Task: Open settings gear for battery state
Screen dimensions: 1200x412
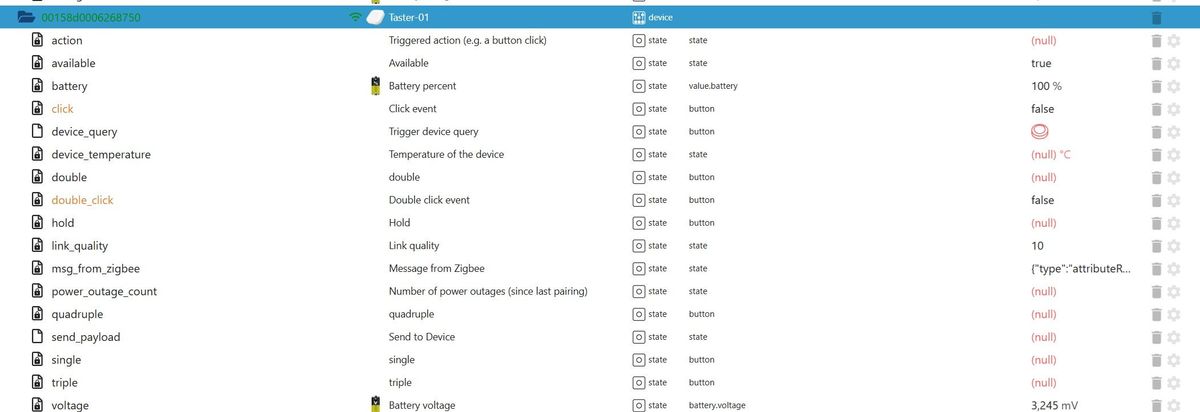Action: tap(1174, 86)
